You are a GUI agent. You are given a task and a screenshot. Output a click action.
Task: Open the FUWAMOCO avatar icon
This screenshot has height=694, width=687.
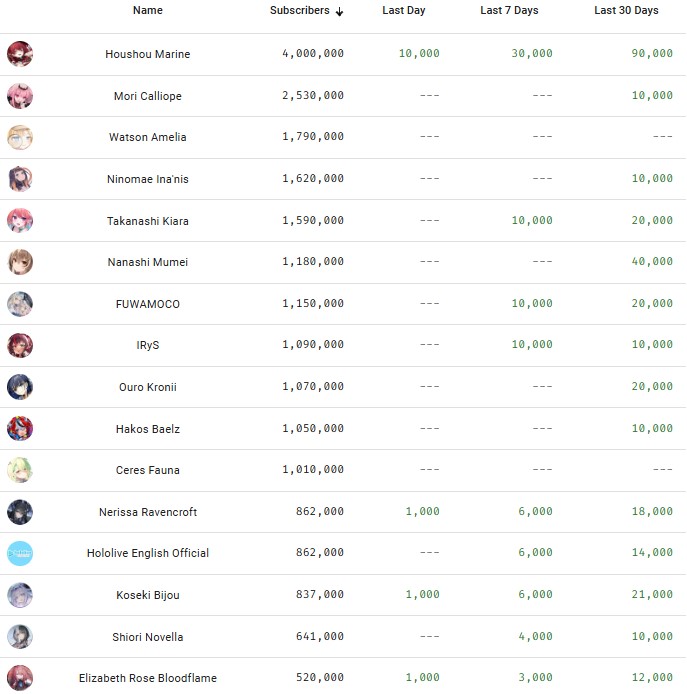(20, 304)
